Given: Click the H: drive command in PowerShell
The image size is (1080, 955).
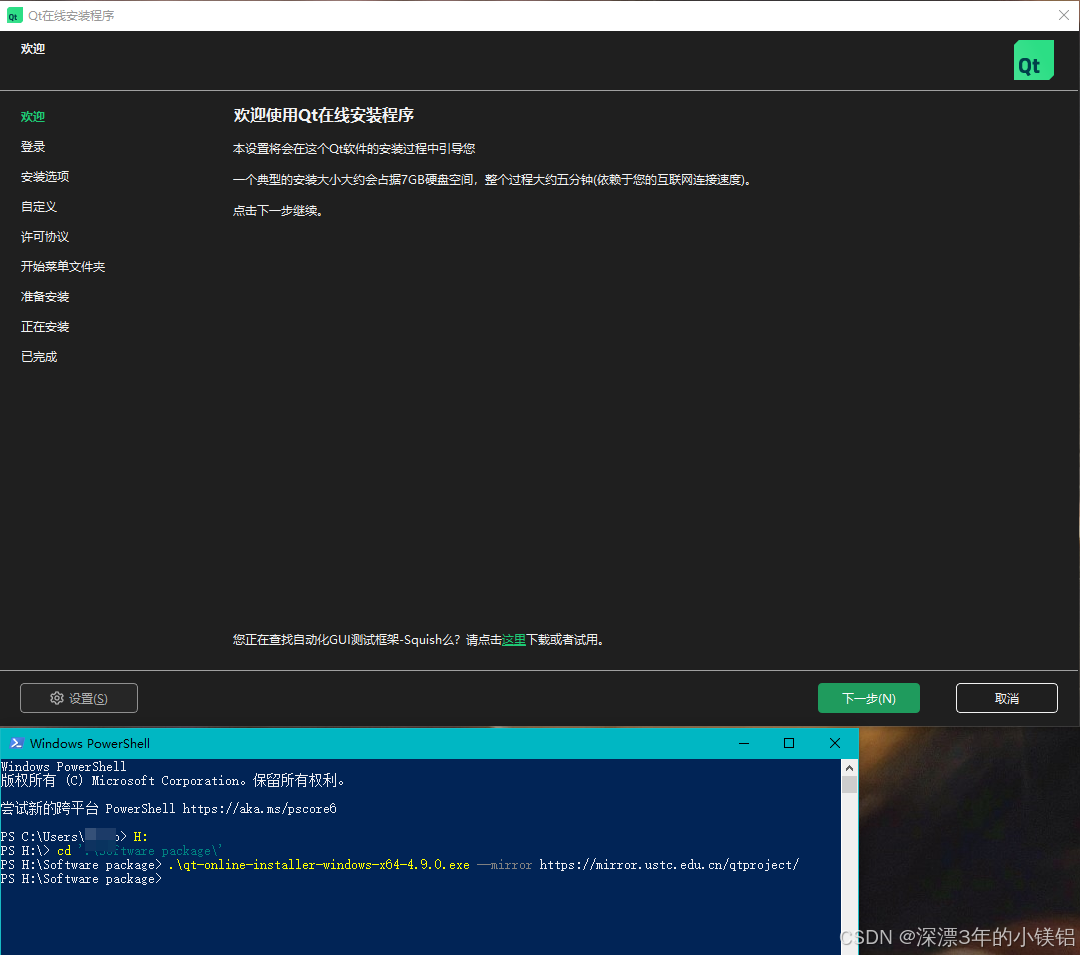Looking at the screenshot, I should 141,837.
